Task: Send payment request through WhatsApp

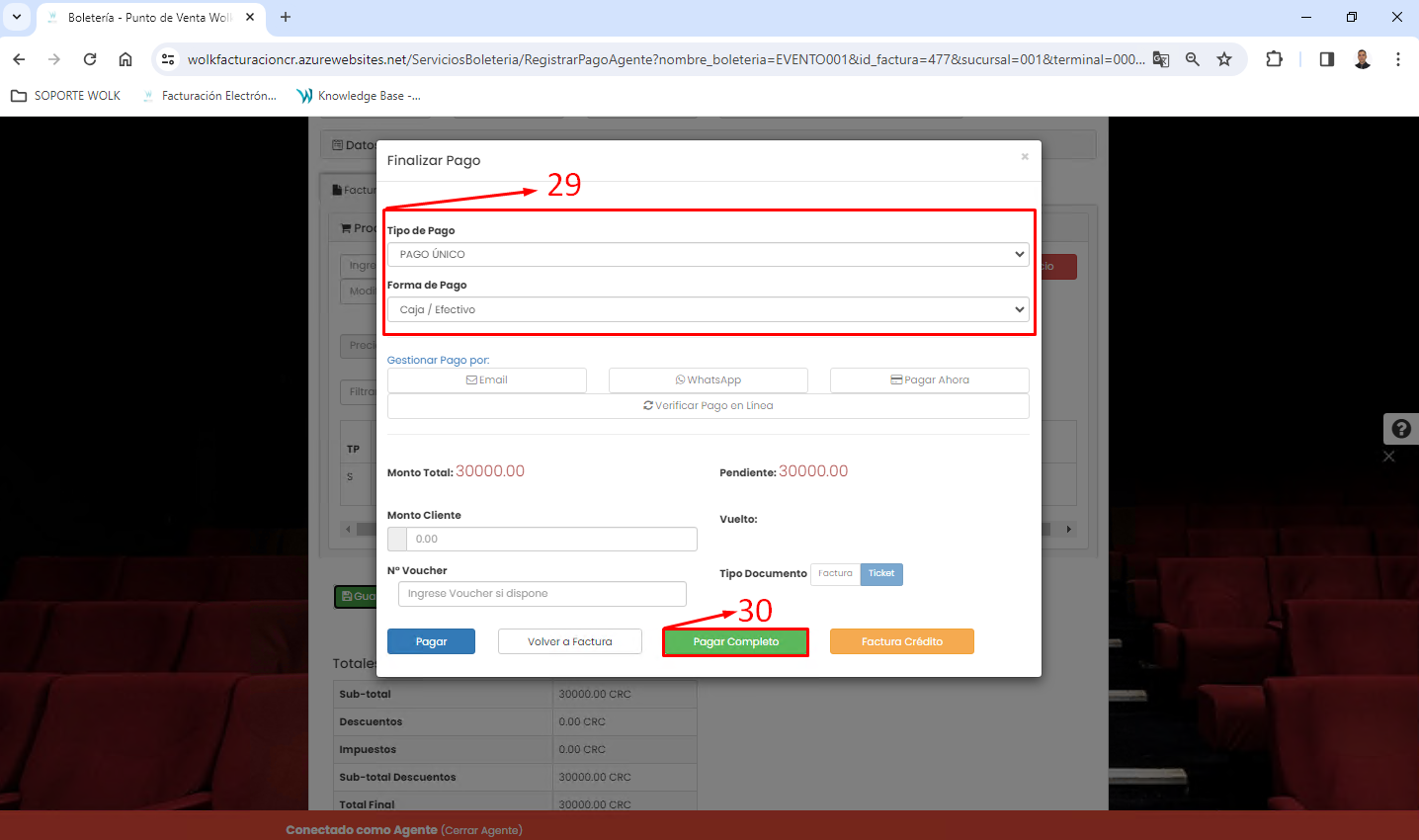Action: point(709,380)
